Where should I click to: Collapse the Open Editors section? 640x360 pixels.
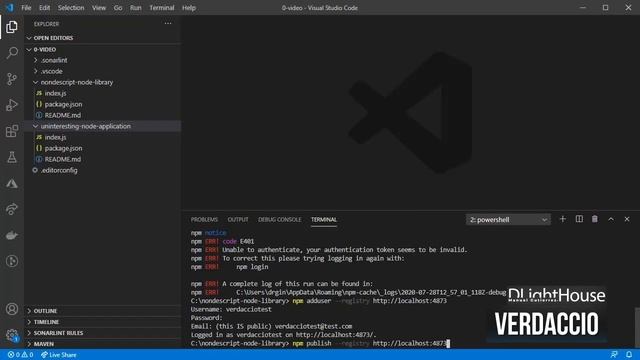[102, 38]
